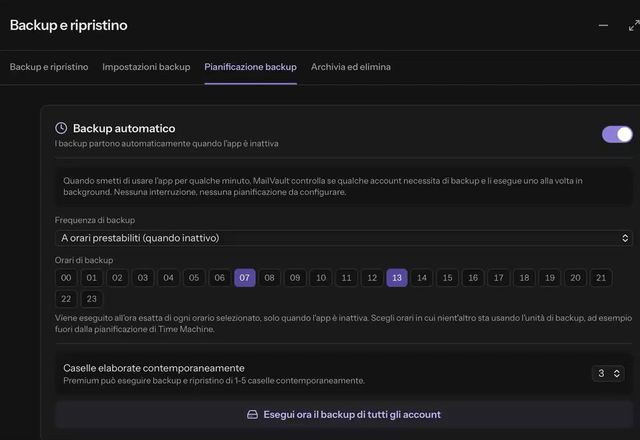Click the Backup automatico heading
The height and width of the screenshot is (440, 640).
(x=124, y=128)
